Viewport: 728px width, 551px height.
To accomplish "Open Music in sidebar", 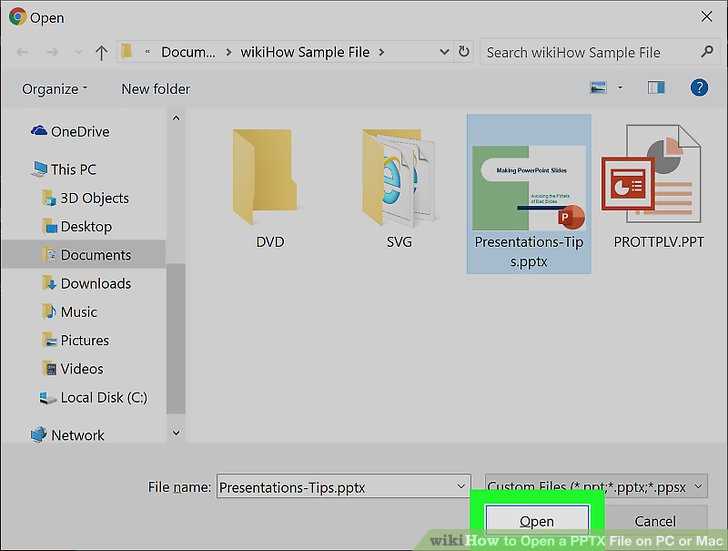I will click(69, 312).
